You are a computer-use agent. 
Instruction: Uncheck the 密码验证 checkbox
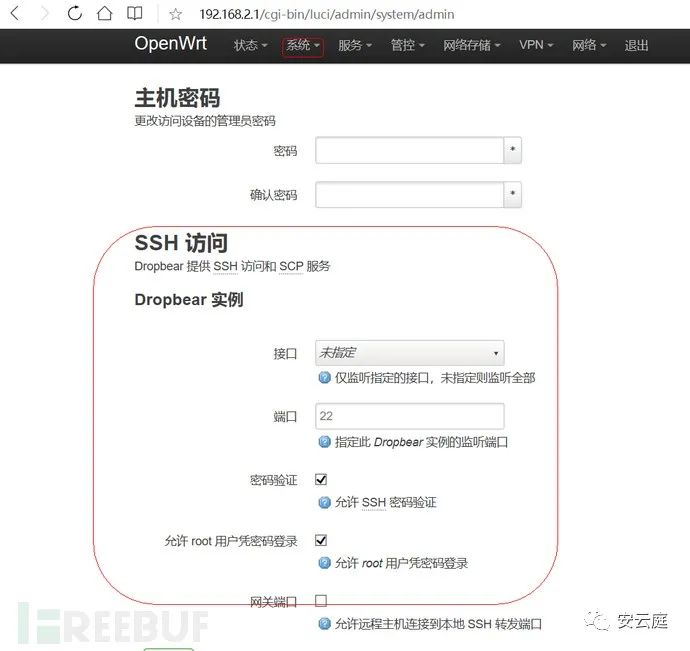point(321,479)
